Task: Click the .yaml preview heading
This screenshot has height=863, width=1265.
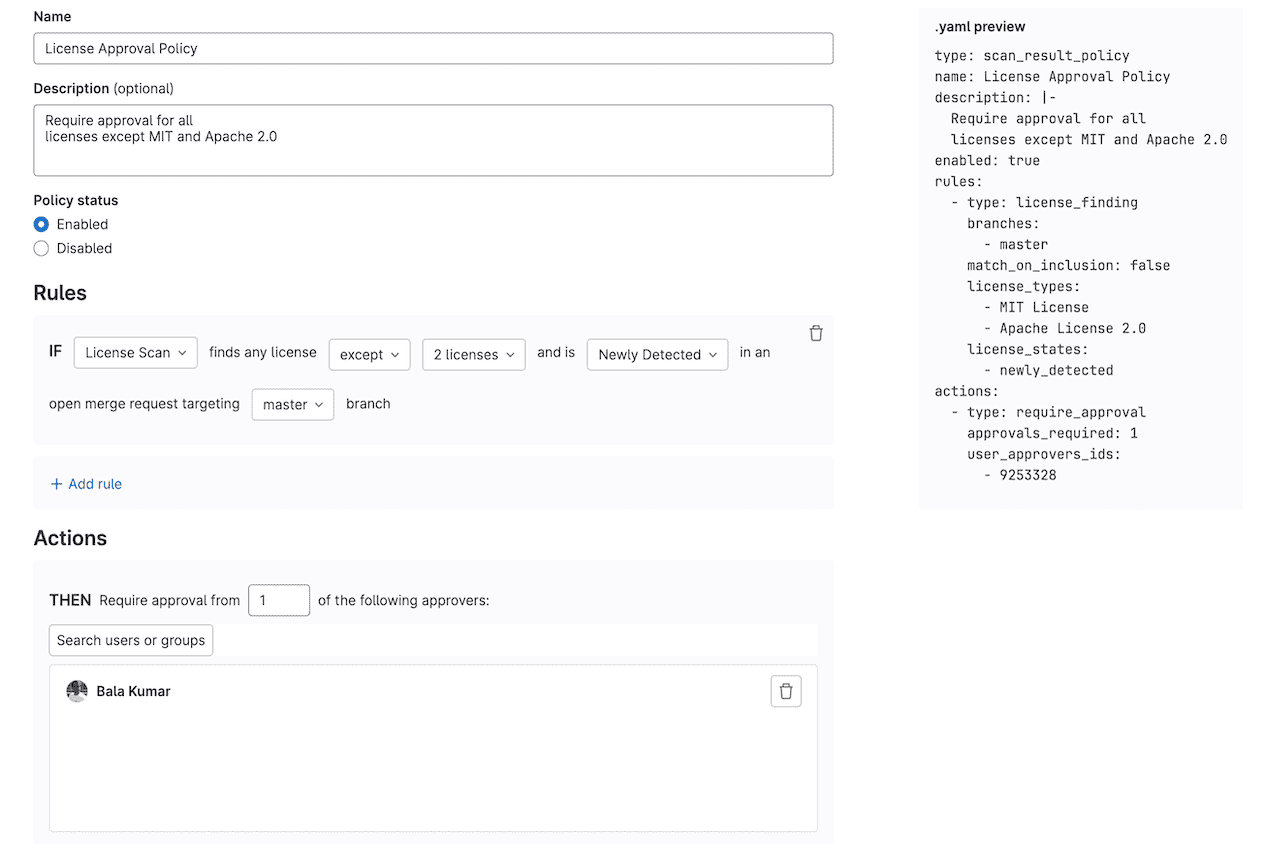Action: [979, 27]
